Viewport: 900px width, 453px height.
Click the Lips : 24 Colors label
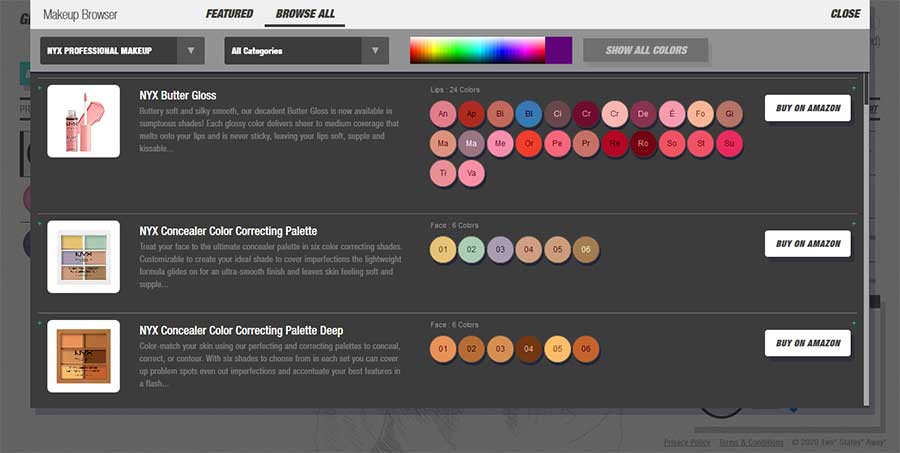pyautogui.click(x=455, y=90)
